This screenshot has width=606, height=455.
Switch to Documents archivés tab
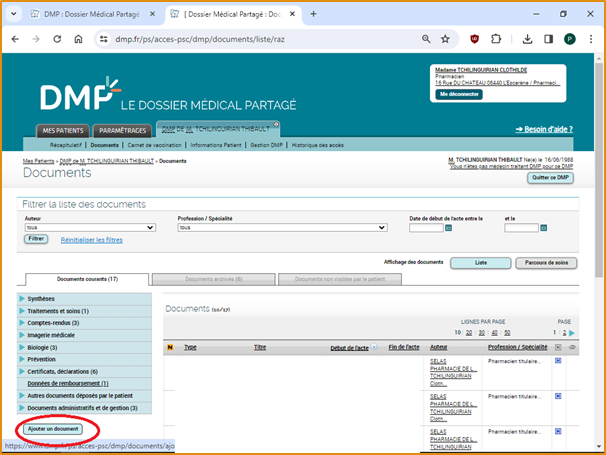pos(212,279)
